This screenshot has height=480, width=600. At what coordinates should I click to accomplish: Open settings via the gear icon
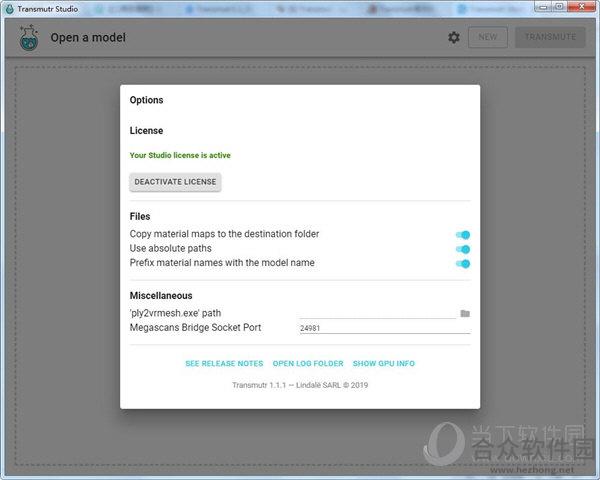454,38
